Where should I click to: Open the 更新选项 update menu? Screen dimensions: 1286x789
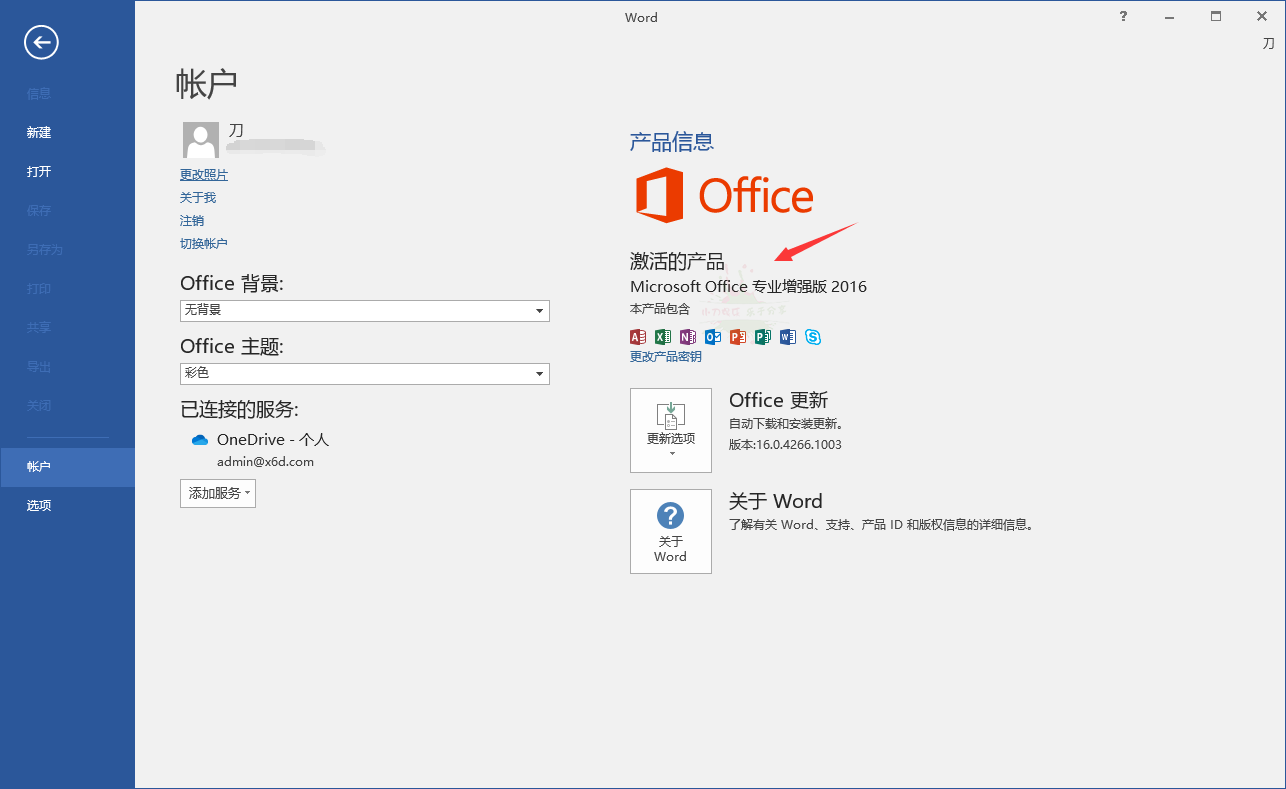[670, 430]
